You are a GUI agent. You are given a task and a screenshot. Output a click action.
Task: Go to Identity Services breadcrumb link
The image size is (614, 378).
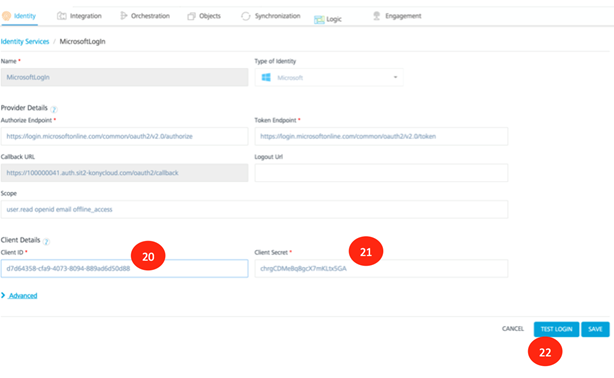pos(25,42)
